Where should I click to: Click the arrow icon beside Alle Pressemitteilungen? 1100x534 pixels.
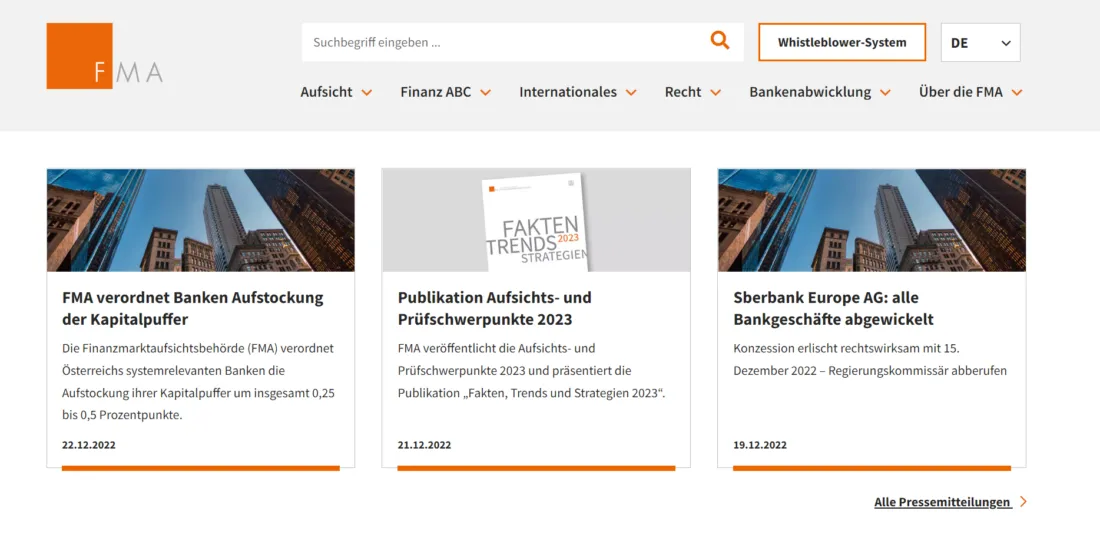click(x=1023, y=502)
